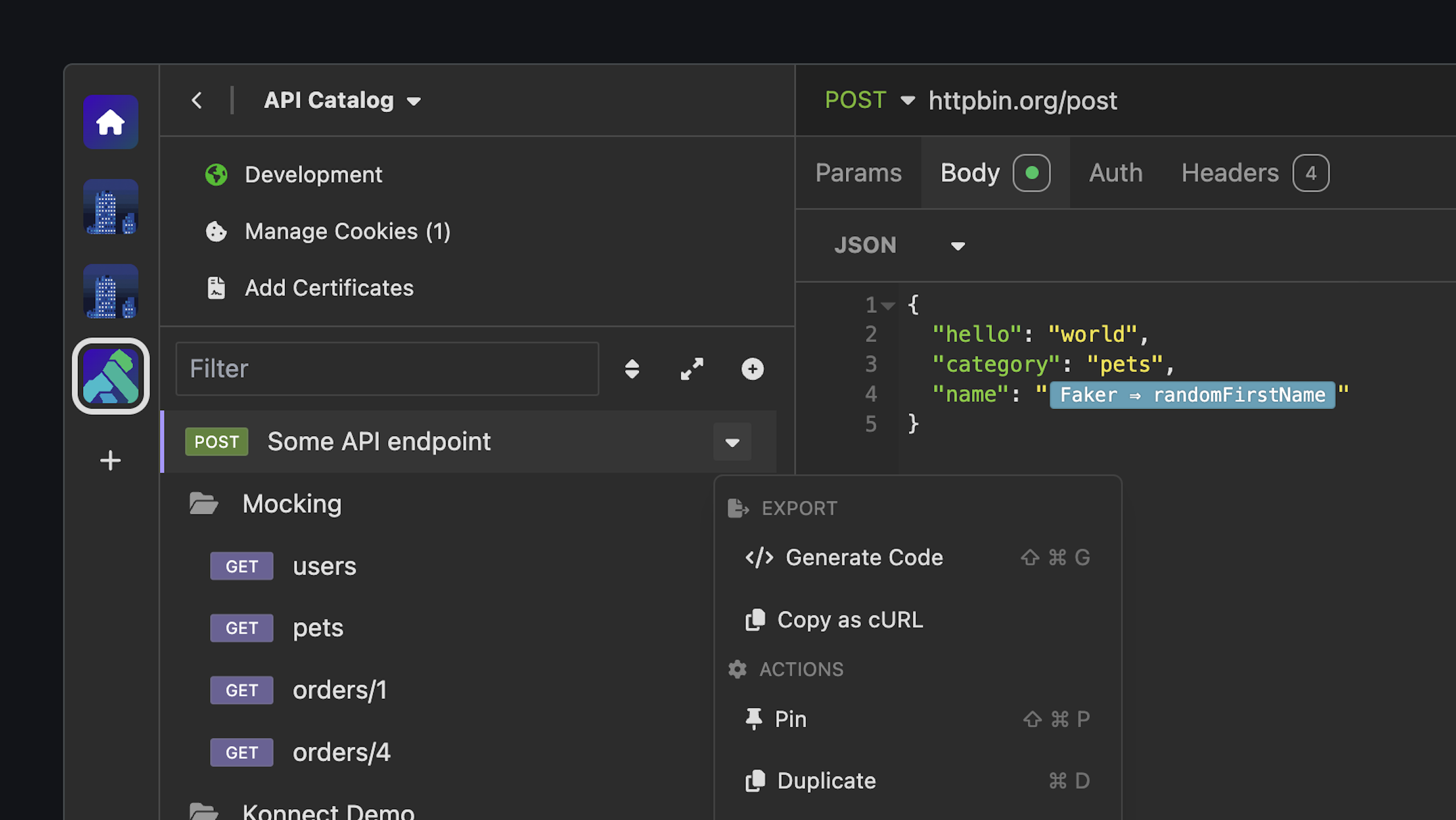This screenshot has height=820, width=1456.
Task: Select Copy as cURL menu item
Action: point(850,620)
